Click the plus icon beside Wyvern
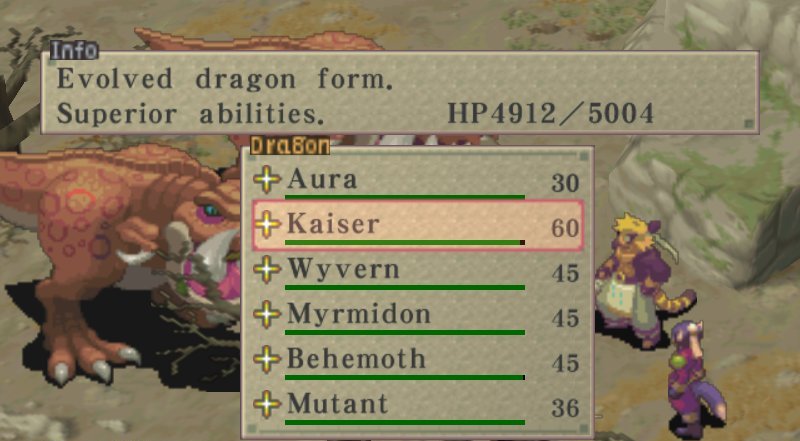Screen dimensions: 800x441 point(267,270)
